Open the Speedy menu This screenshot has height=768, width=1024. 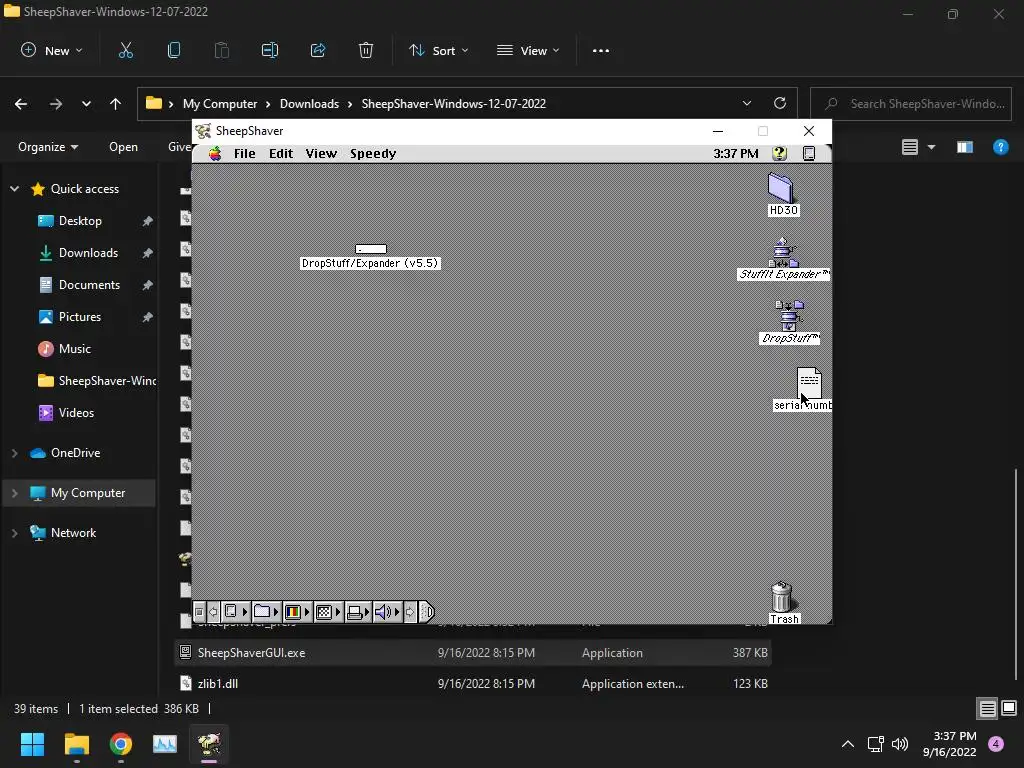373,153
